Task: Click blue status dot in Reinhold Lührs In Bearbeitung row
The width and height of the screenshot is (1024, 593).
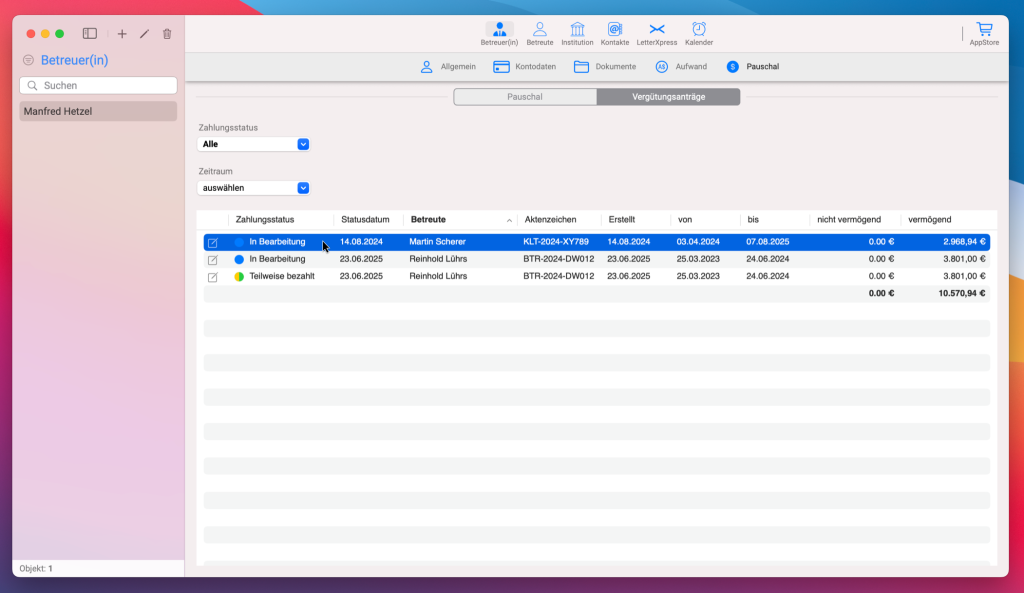Action: 239,259
